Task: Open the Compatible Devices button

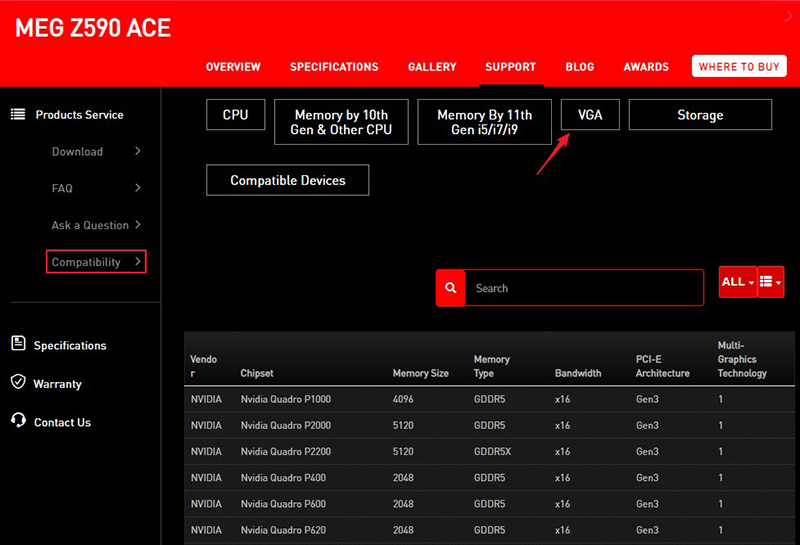Action: (288, 180)
